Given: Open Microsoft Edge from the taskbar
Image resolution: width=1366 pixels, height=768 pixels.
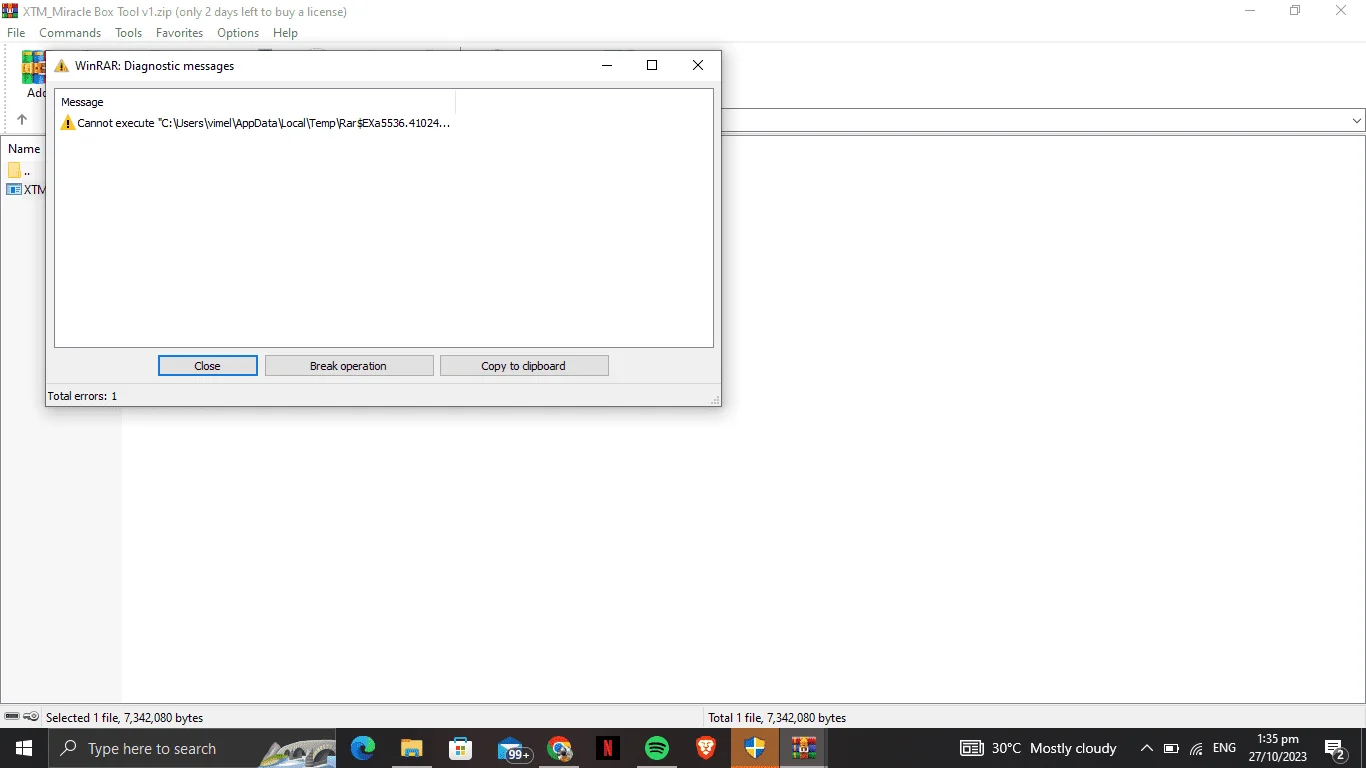Looking at the screenshot, I should (363, 748).
